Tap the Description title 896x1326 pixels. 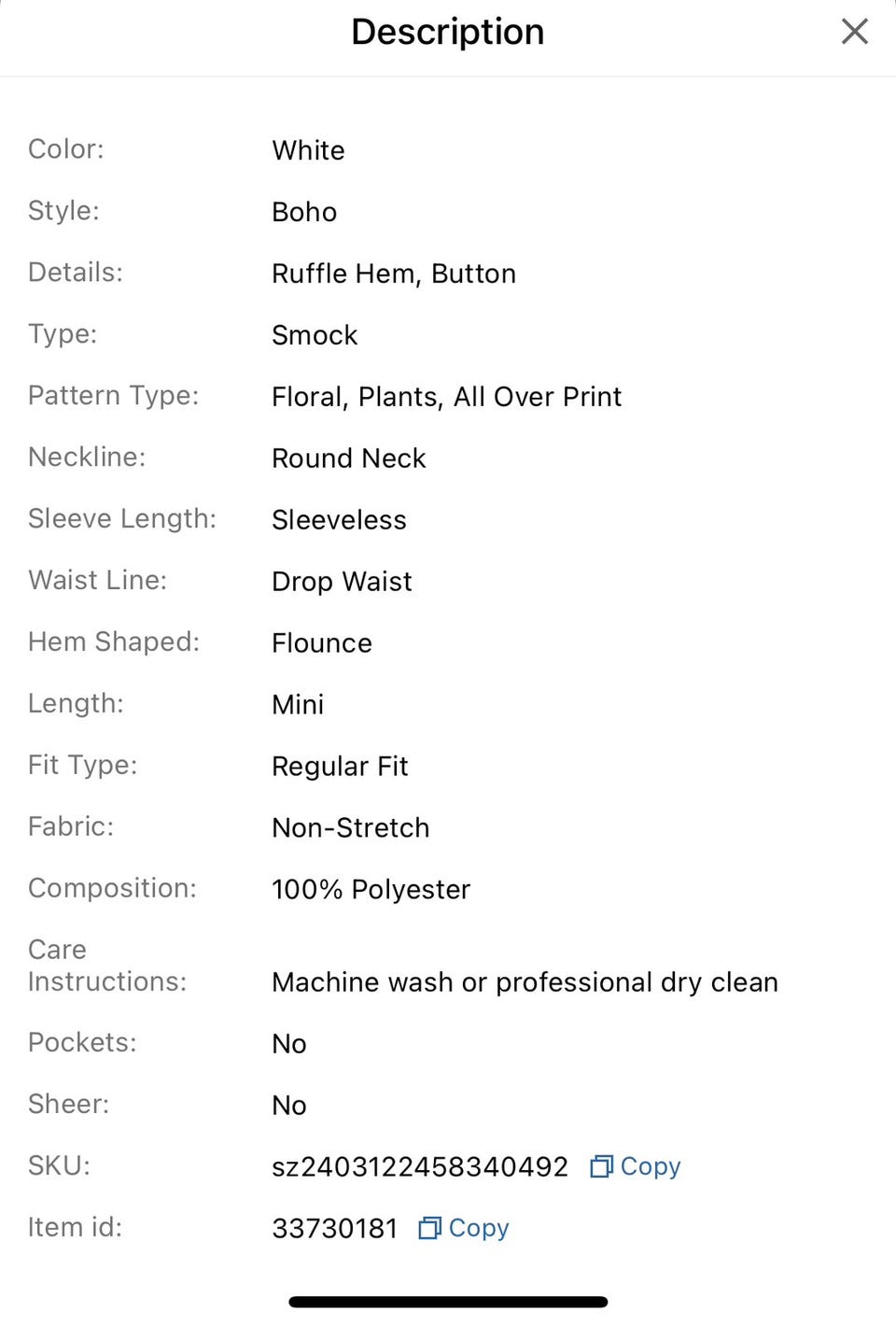tap(448, 32)
